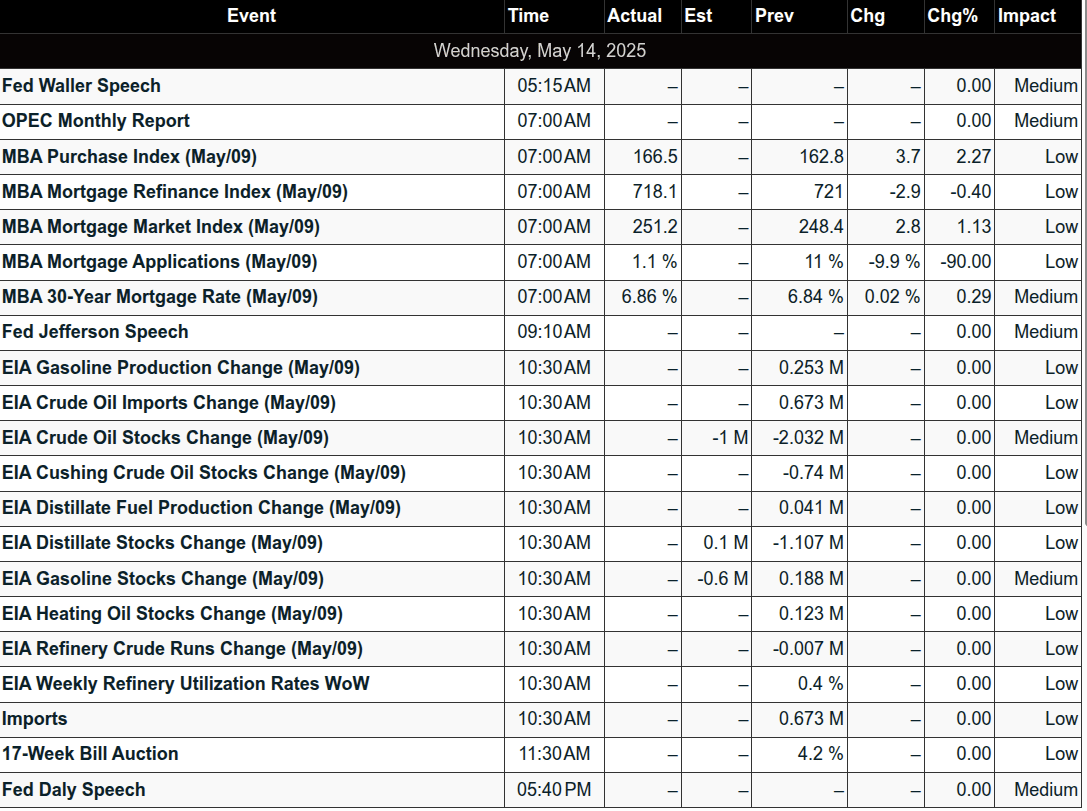1087x811 pixels.
Task: Open the Fed Jefferson Speech event
Action: [x=95, y=332]
